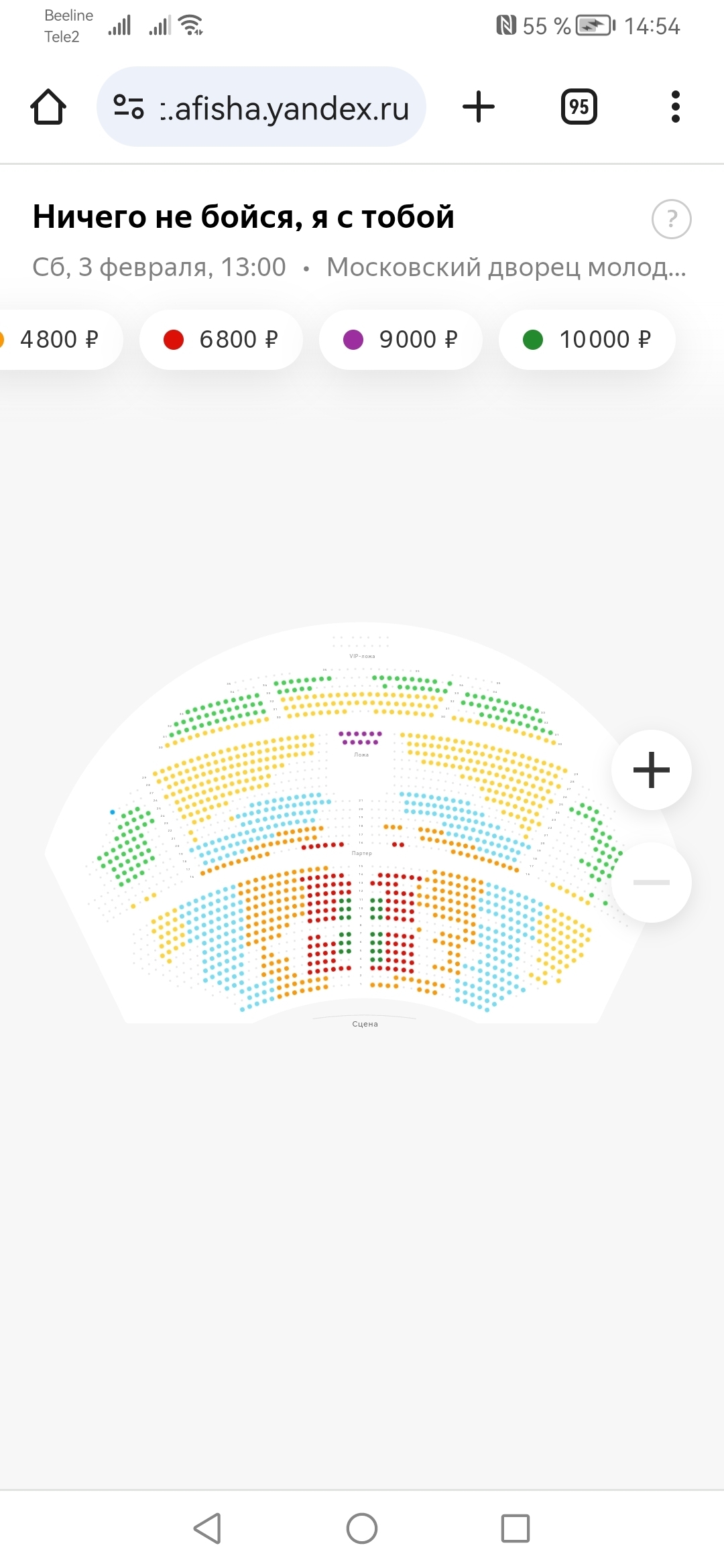Viewport: 724px width, 1568px height.
Task: Filter seats by 6800 ₽ price
Action: coord(221,340)
